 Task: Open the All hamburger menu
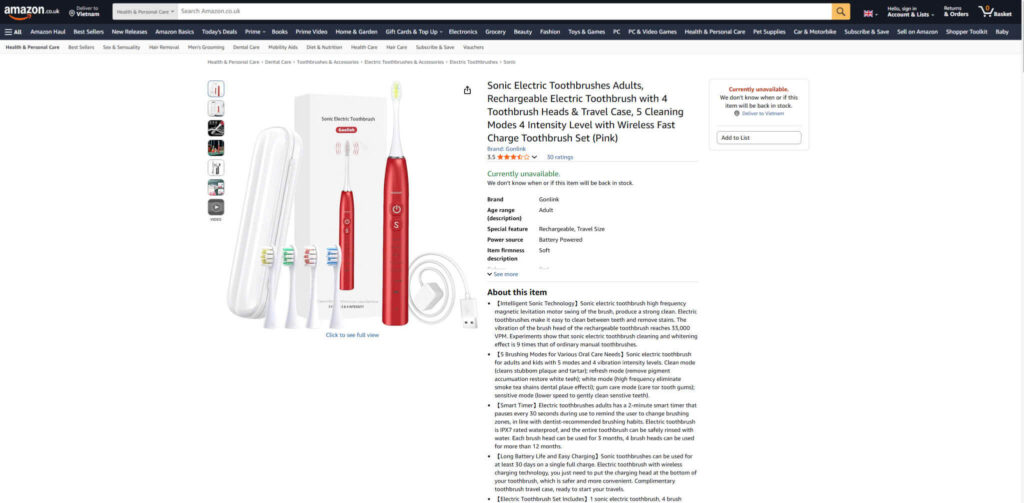click(13, 31)
